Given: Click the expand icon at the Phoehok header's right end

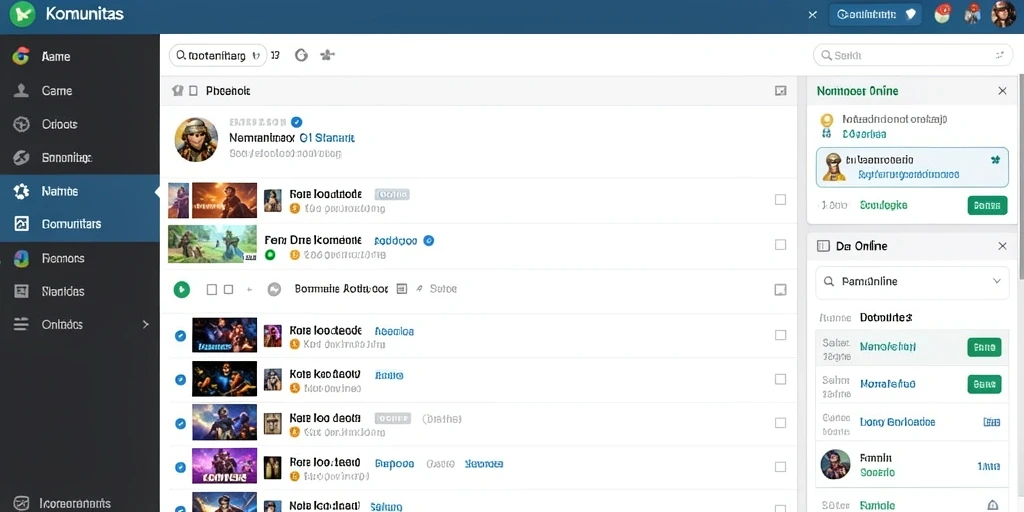Looking at the screenshot, I should click(x=780, y=91).
